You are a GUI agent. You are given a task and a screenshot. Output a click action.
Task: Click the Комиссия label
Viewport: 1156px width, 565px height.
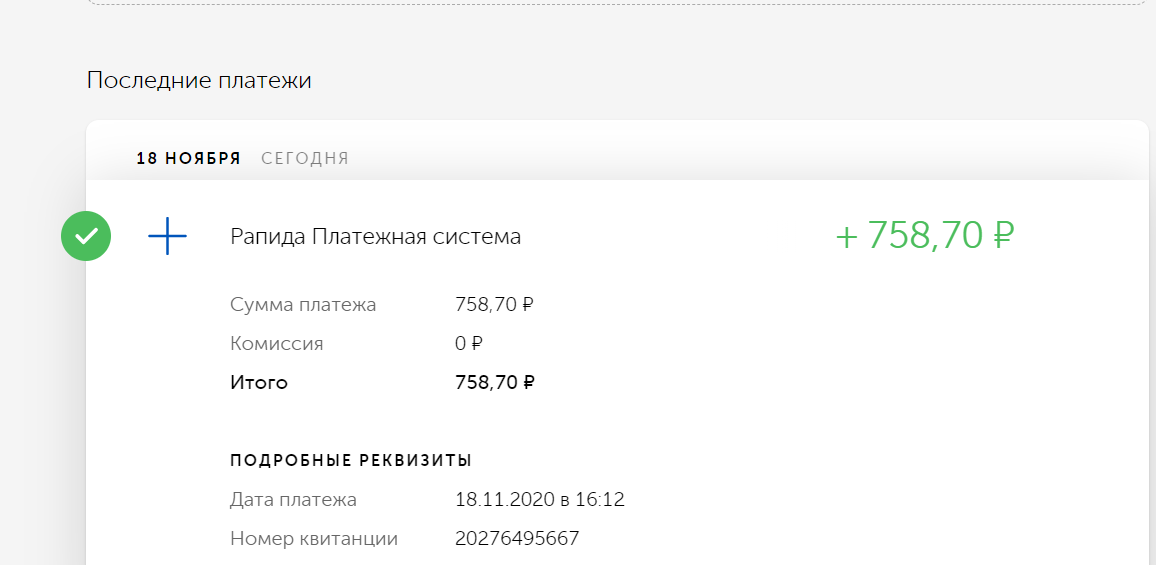(x=276, y=344)
